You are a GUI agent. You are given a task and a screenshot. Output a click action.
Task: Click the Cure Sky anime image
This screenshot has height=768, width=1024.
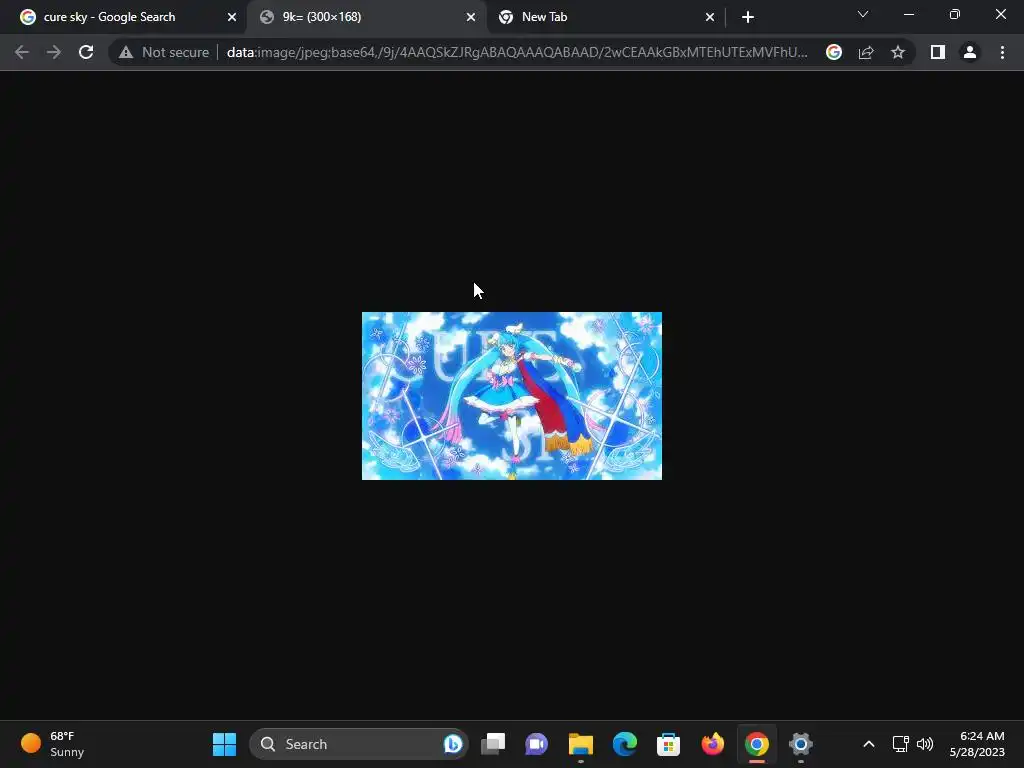(x=512, y=396)
